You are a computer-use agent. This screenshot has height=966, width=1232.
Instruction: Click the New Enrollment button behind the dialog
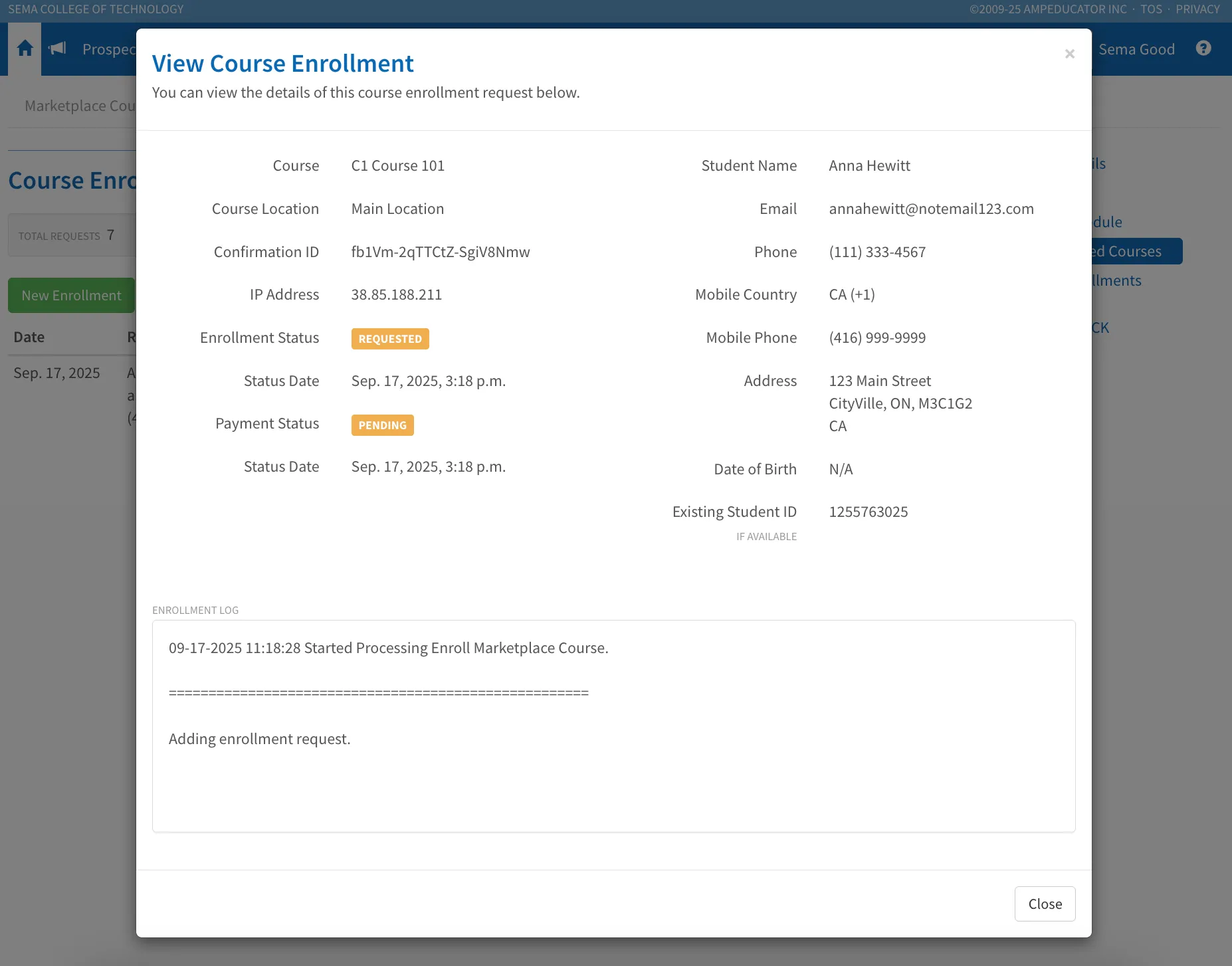pos(71,295)
